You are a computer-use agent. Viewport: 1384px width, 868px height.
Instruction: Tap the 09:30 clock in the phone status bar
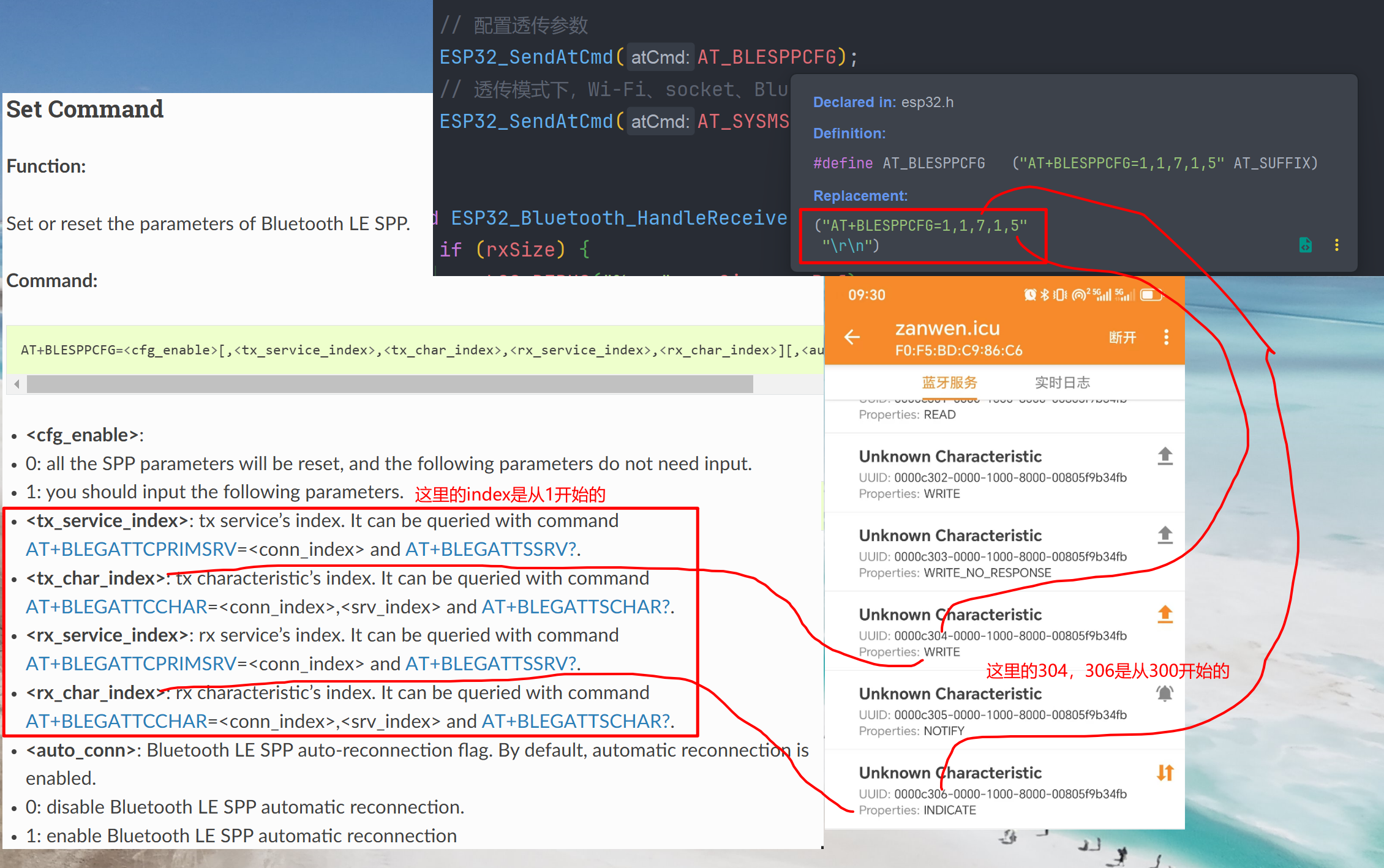pos(867,295)
